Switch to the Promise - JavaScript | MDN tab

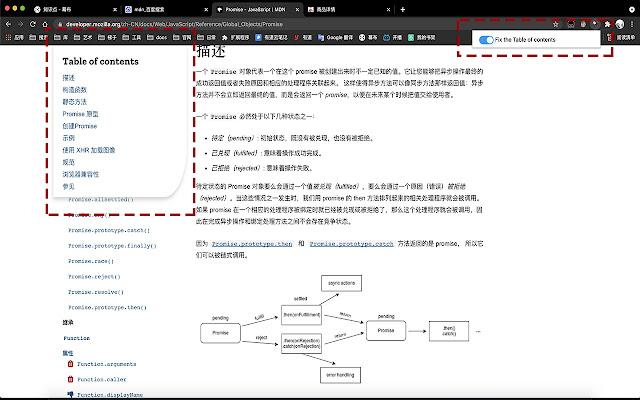click(255, 9)
